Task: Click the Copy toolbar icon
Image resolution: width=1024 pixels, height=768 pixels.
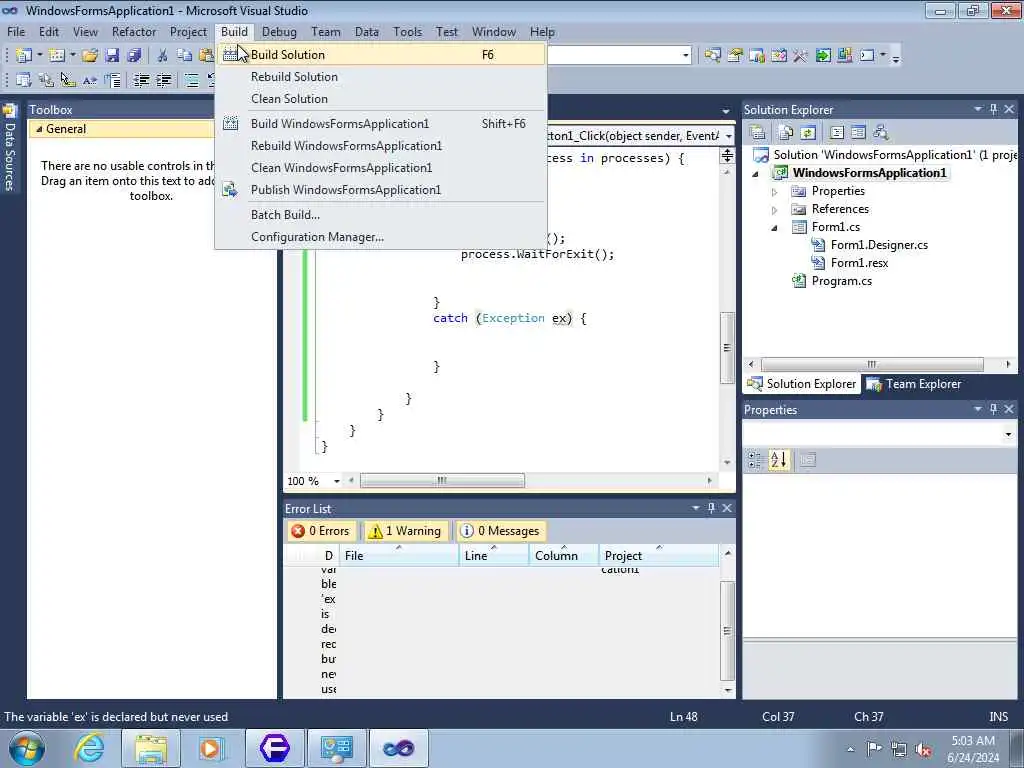Action: coord(185,56)
